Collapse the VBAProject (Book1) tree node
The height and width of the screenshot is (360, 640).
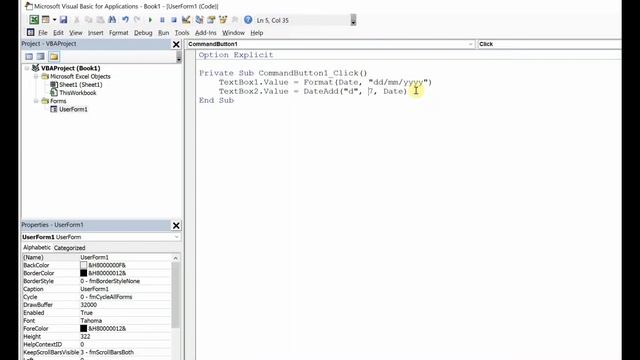click(27, 68)
